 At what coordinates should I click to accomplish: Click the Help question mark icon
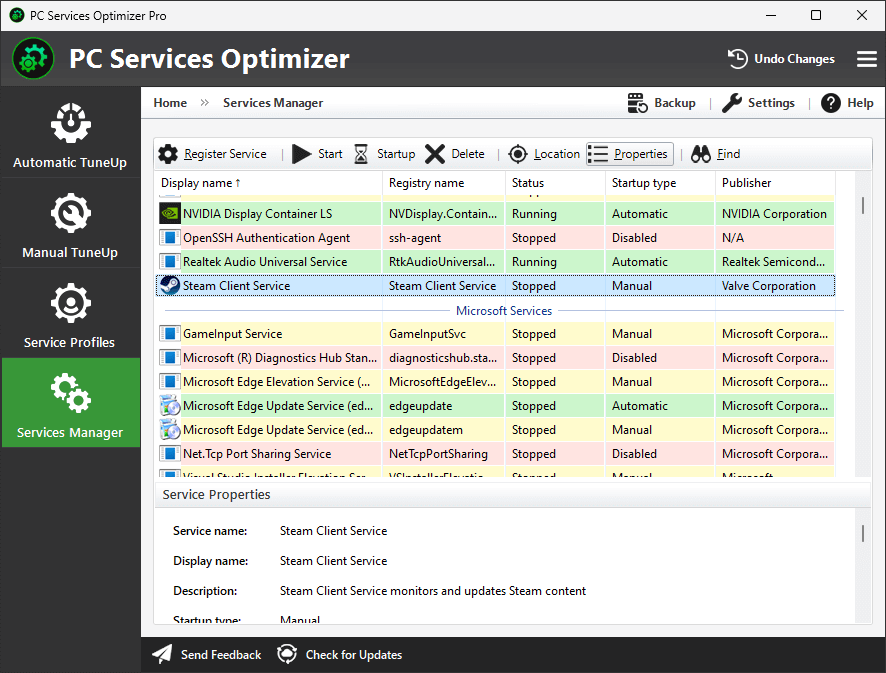831,103
